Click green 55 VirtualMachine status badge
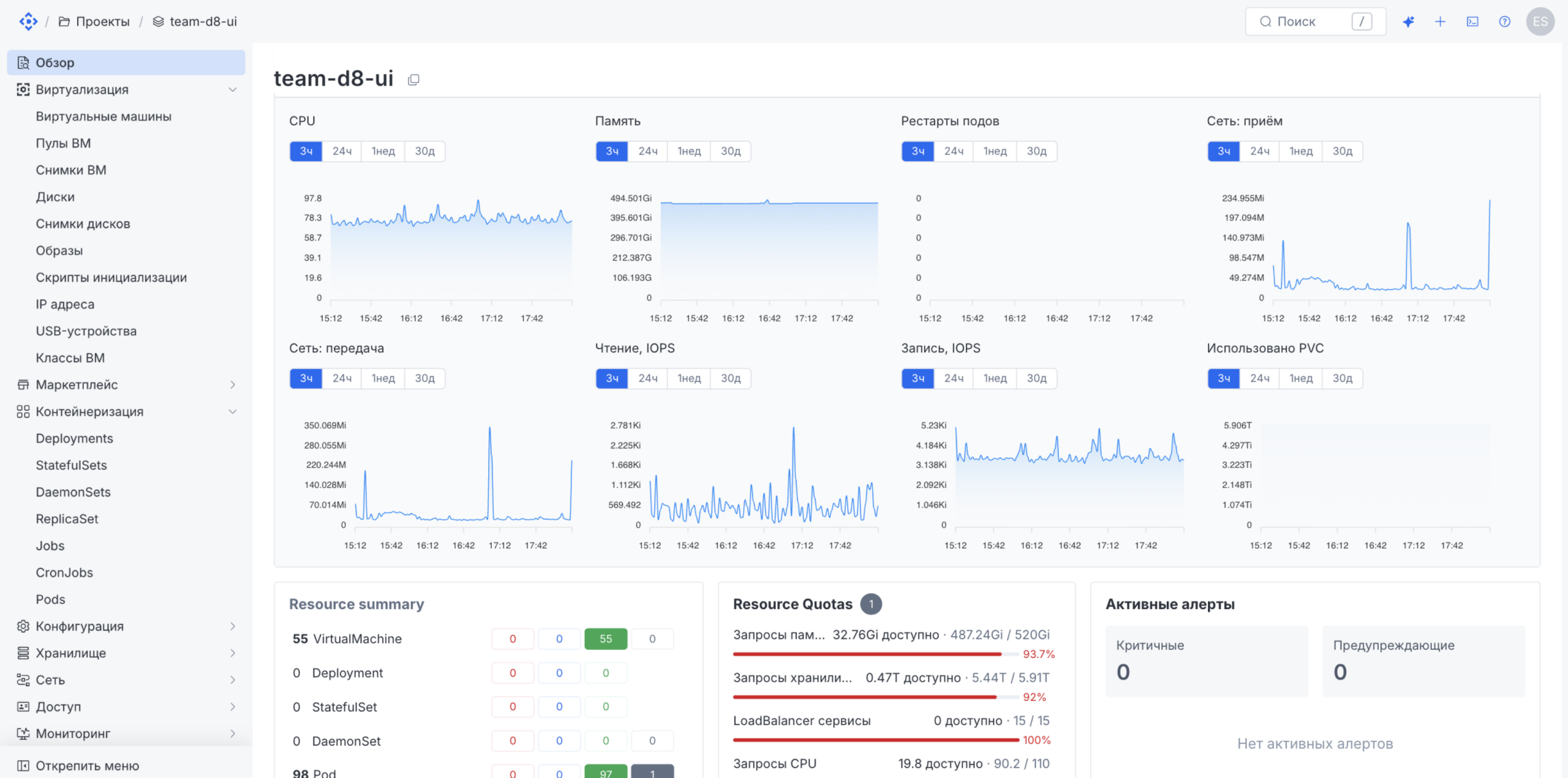1568x778 pixels. point(605,638)
